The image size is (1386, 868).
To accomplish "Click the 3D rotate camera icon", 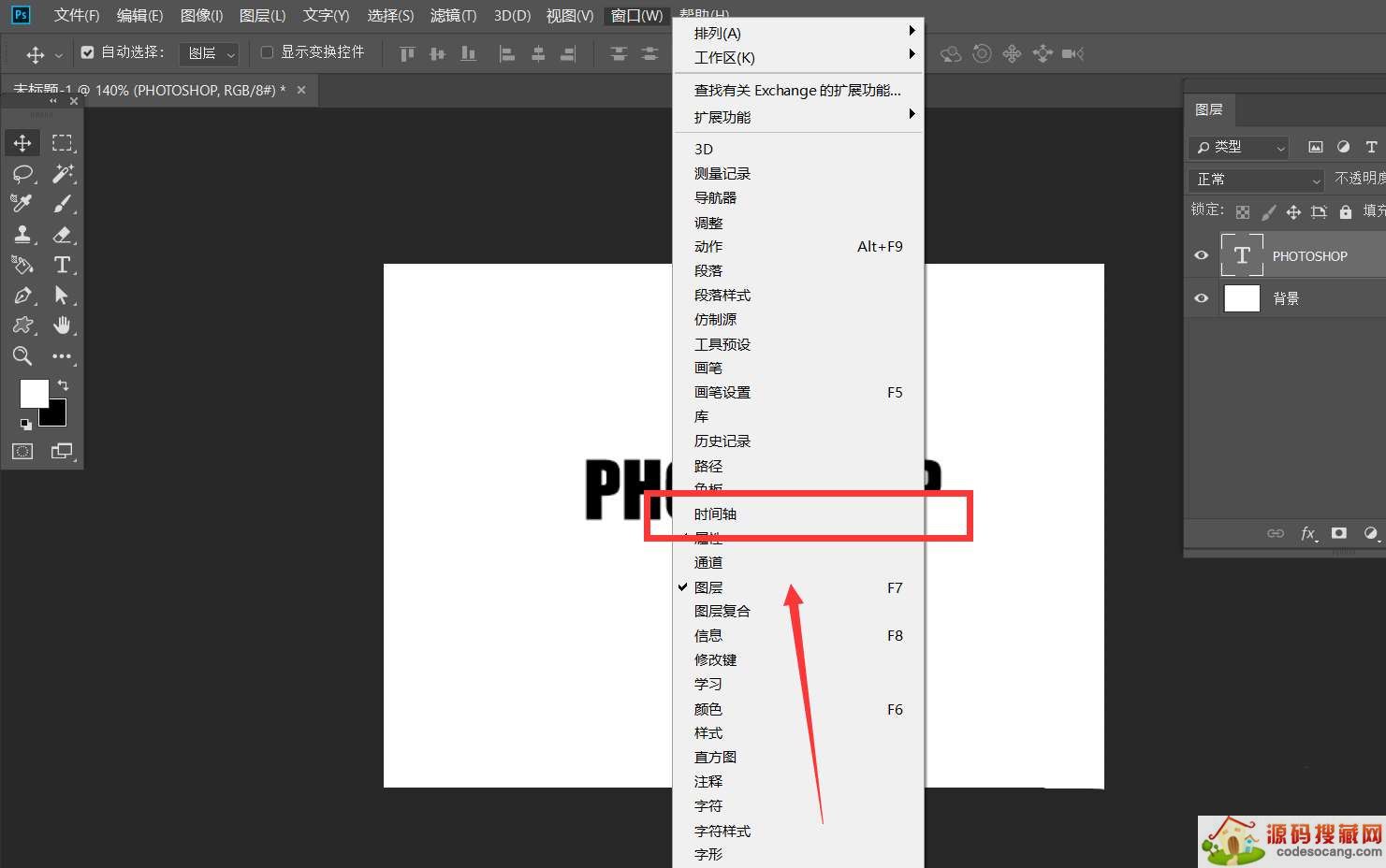I will pyautogui.click(x=951, y=54).
